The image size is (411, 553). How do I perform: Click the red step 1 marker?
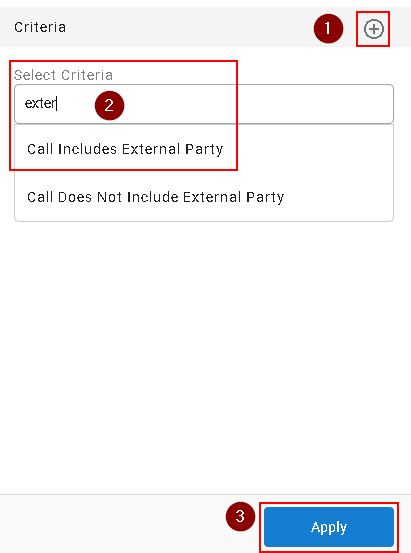pyautogui.click(x=328, y=29)
